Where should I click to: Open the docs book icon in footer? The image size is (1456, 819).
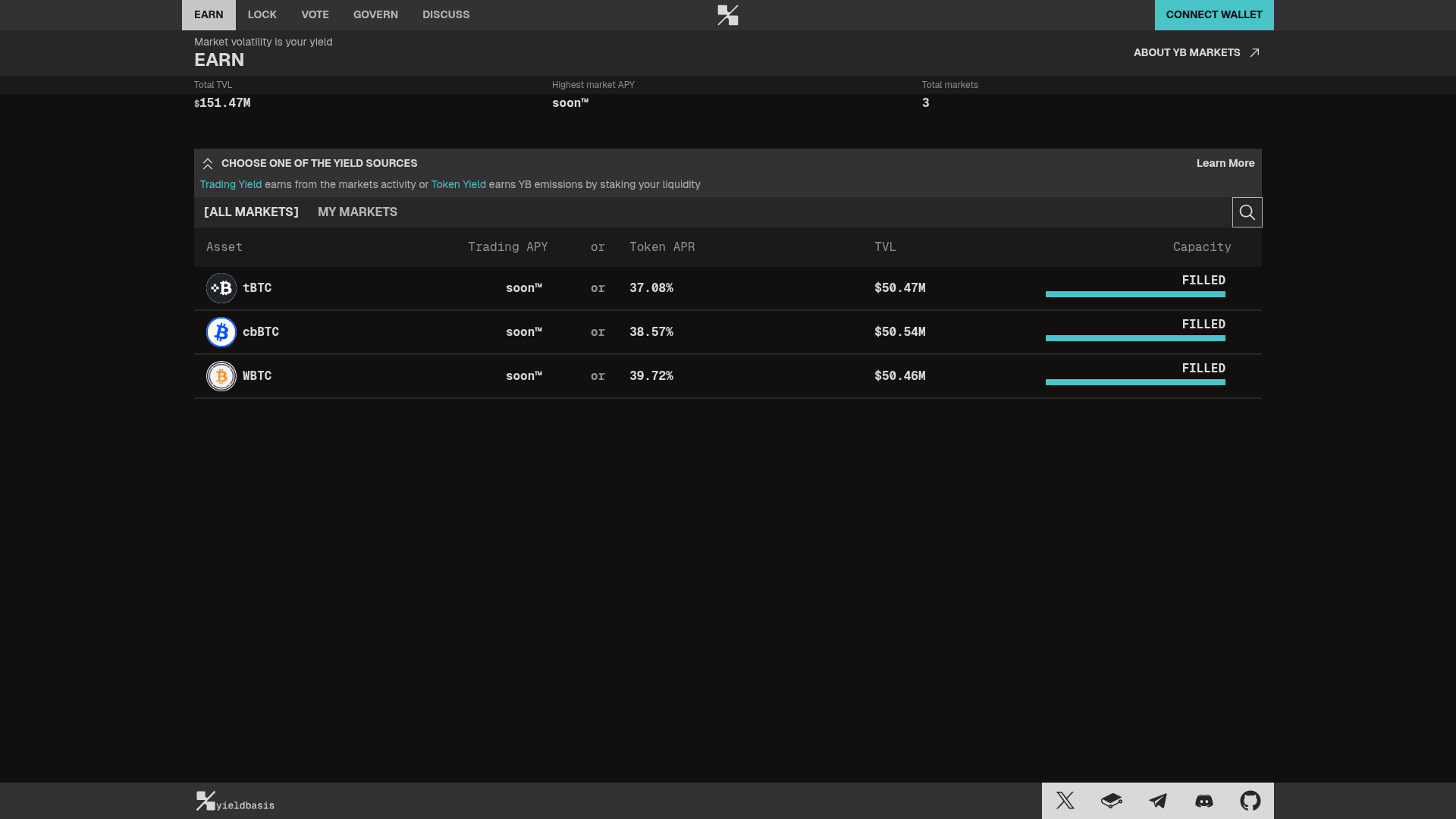coord(1111,801)
